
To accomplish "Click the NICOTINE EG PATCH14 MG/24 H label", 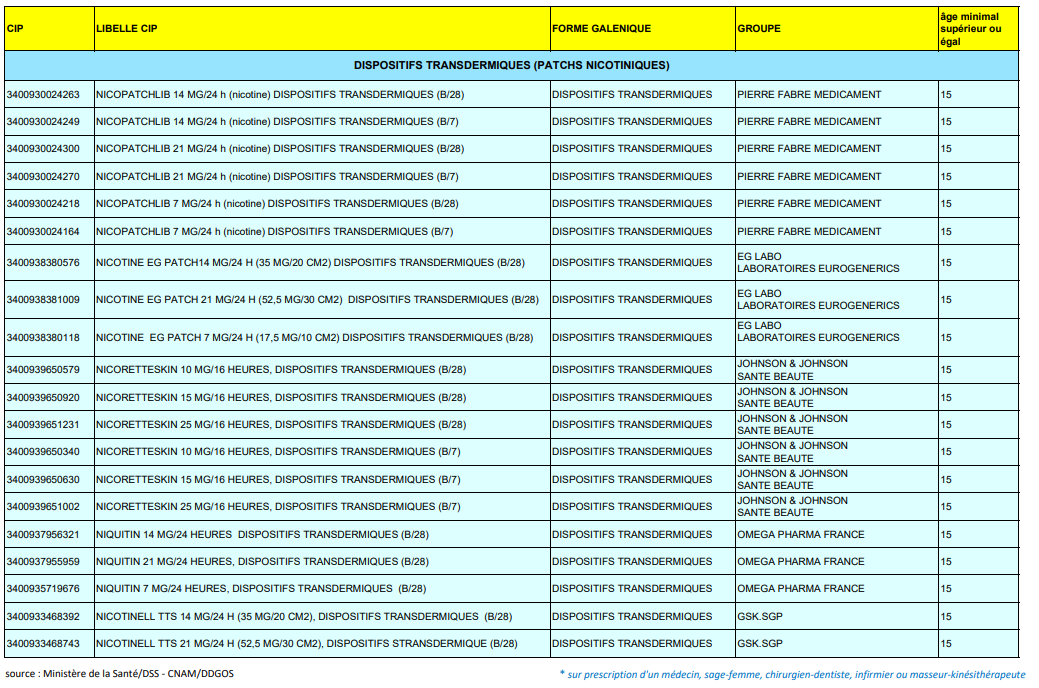I will (310, 263).
